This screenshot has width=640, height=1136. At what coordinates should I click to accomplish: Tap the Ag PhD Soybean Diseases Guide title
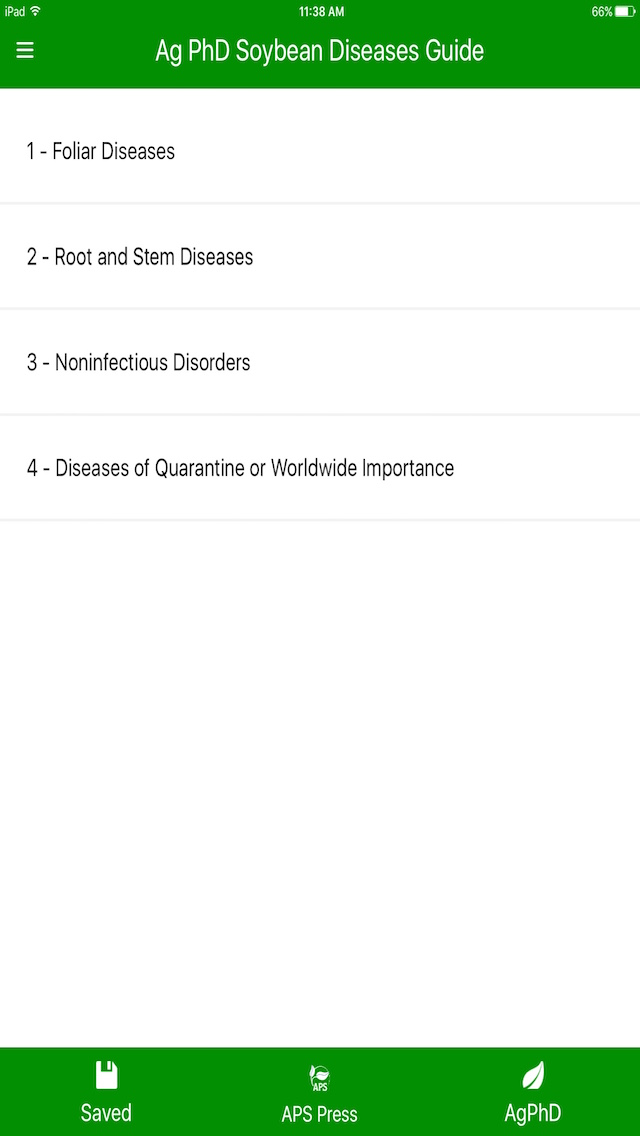(319, 50)
